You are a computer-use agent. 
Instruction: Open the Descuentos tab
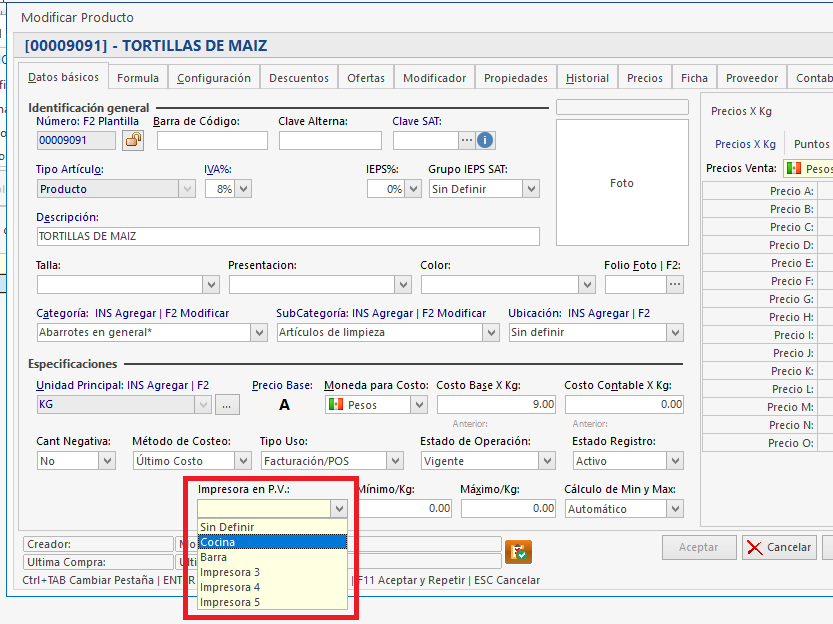[x=299, y=78]
